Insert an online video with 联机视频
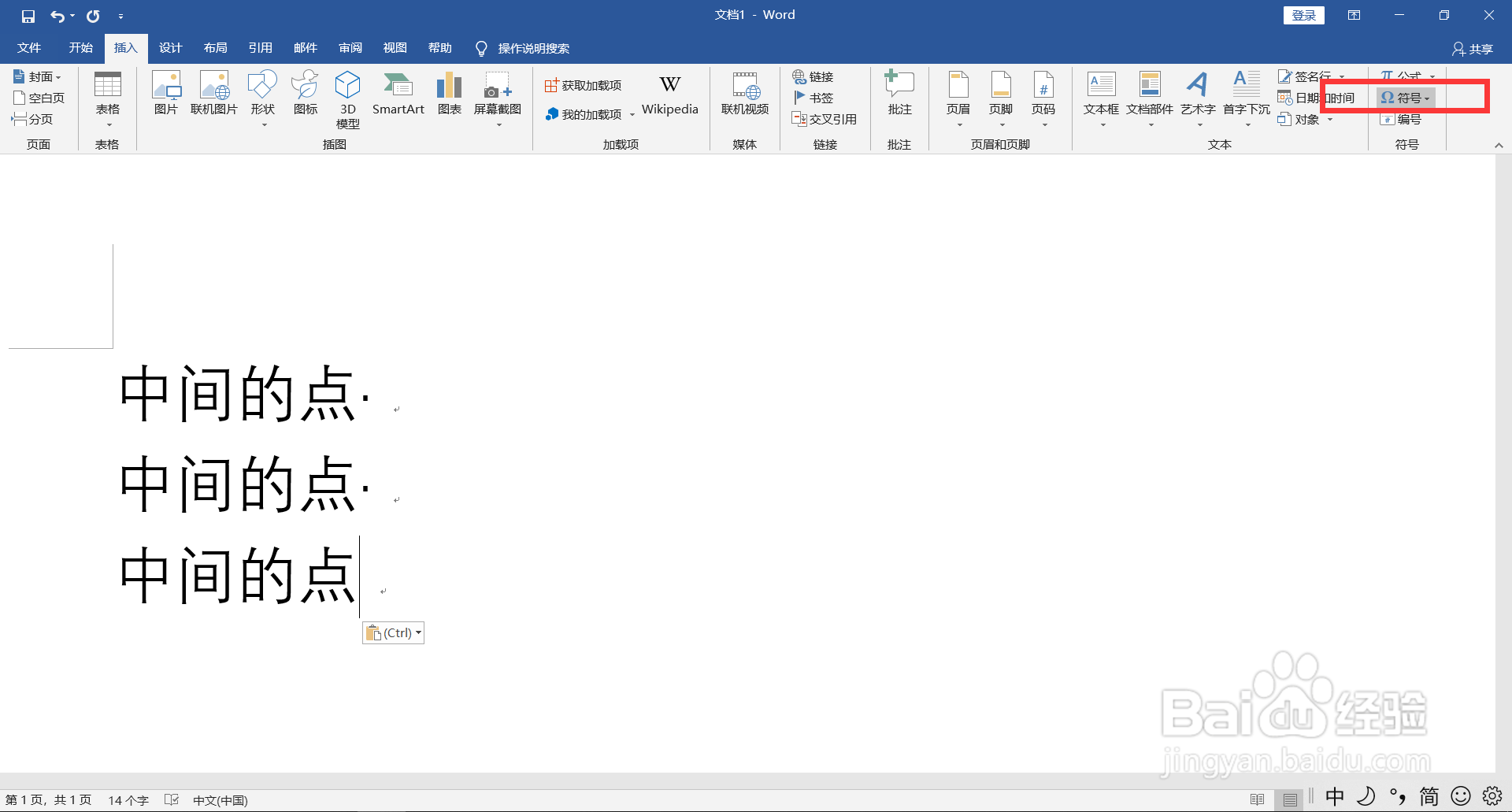 pyautogui.click(x=745, y=93)
